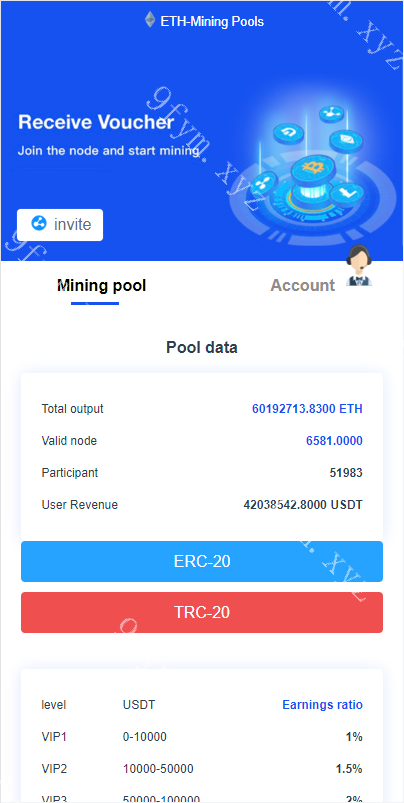This screenshot has height=803, width=404.
Task: Click the Ethereum logo in header
Action: pyautogui.click(x=150, y=20)
